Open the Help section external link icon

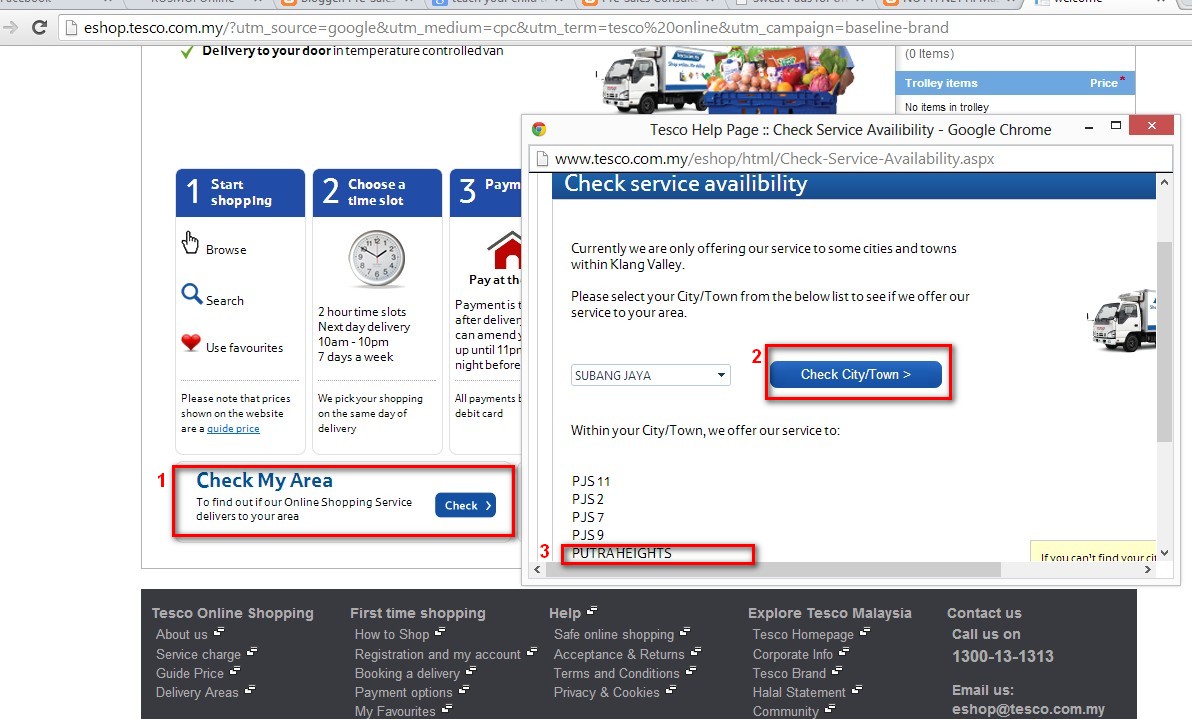click(x=589, y=610)
